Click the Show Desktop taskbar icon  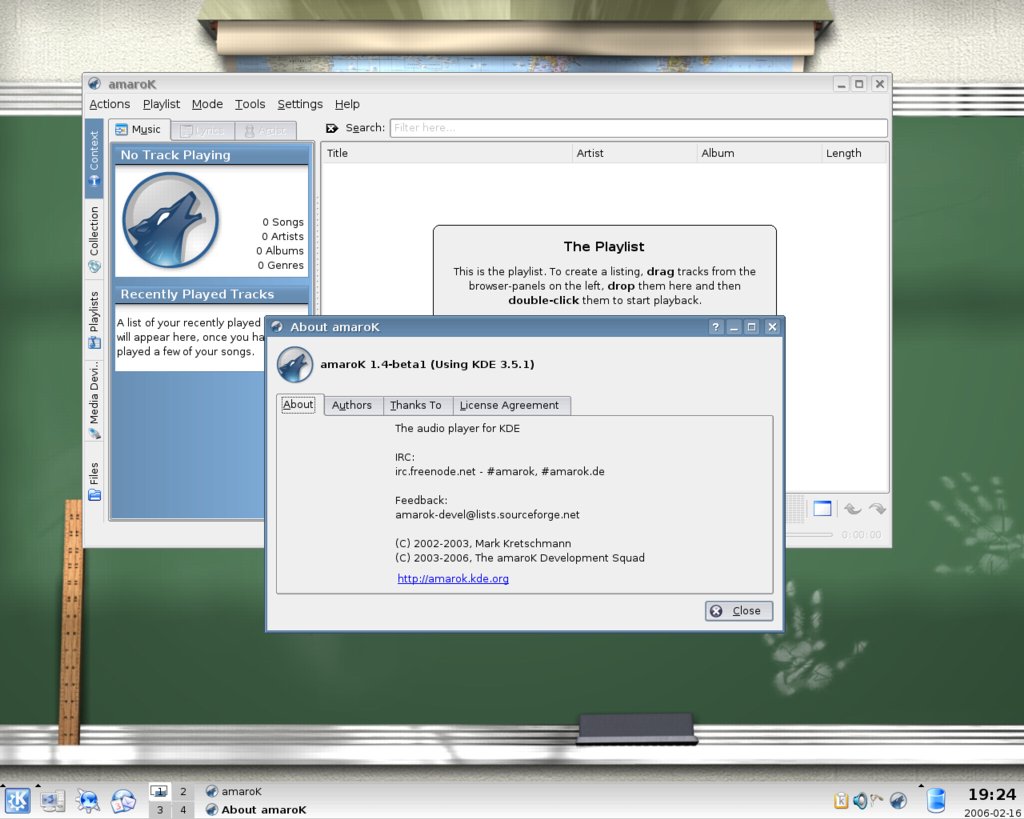[x=53, y=801]
